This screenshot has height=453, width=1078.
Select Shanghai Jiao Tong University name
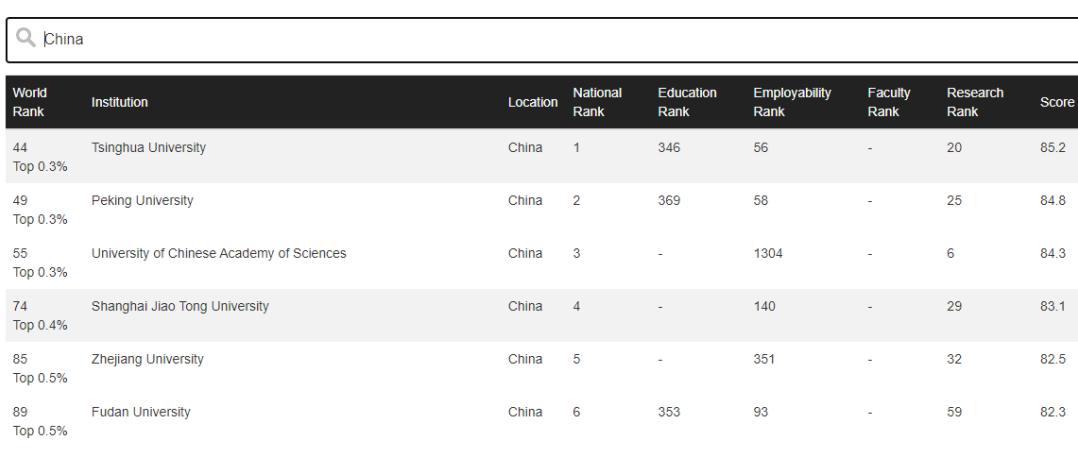180,306
